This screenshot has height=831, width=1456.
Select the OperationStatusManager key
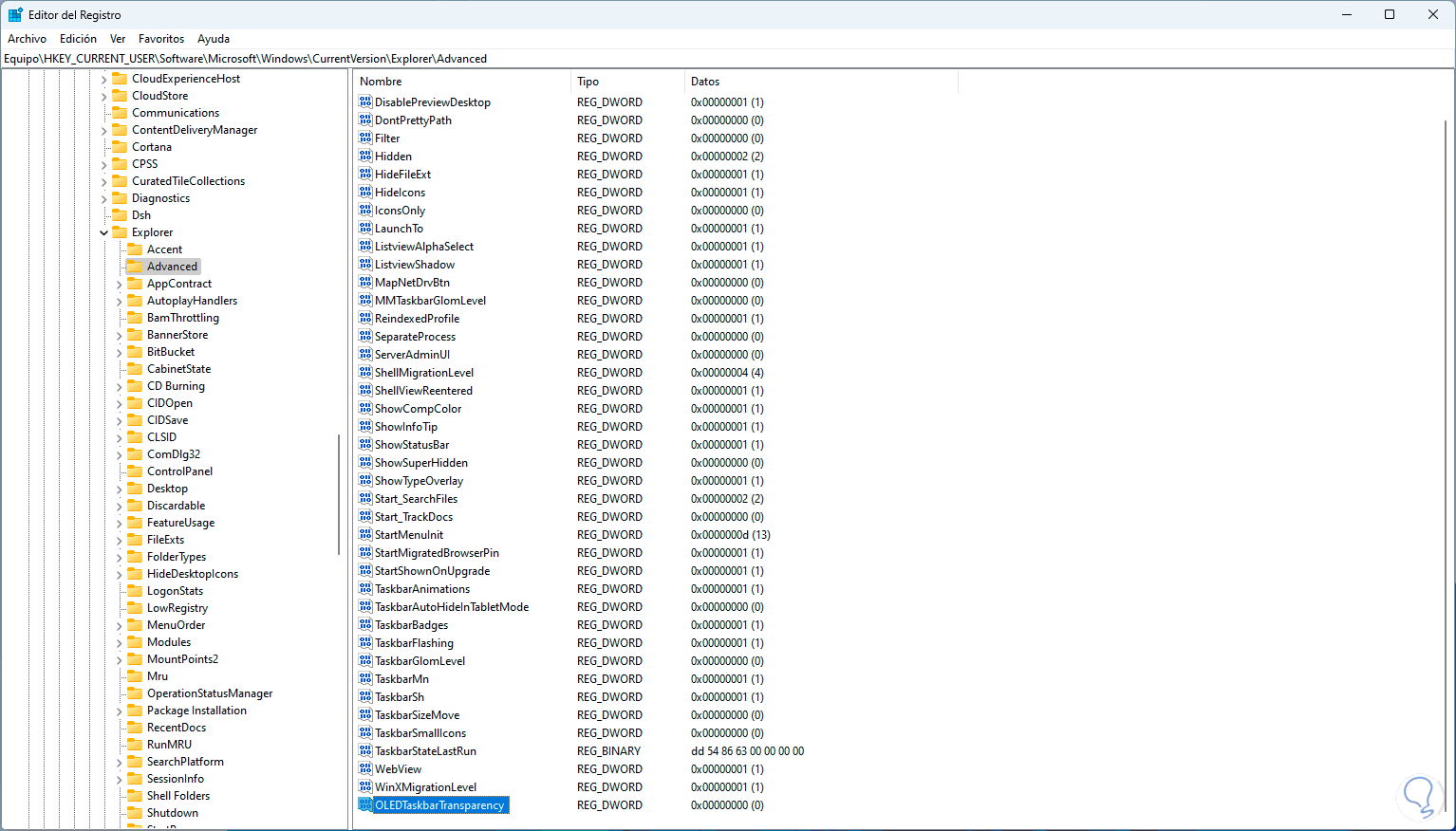(210, 693)
